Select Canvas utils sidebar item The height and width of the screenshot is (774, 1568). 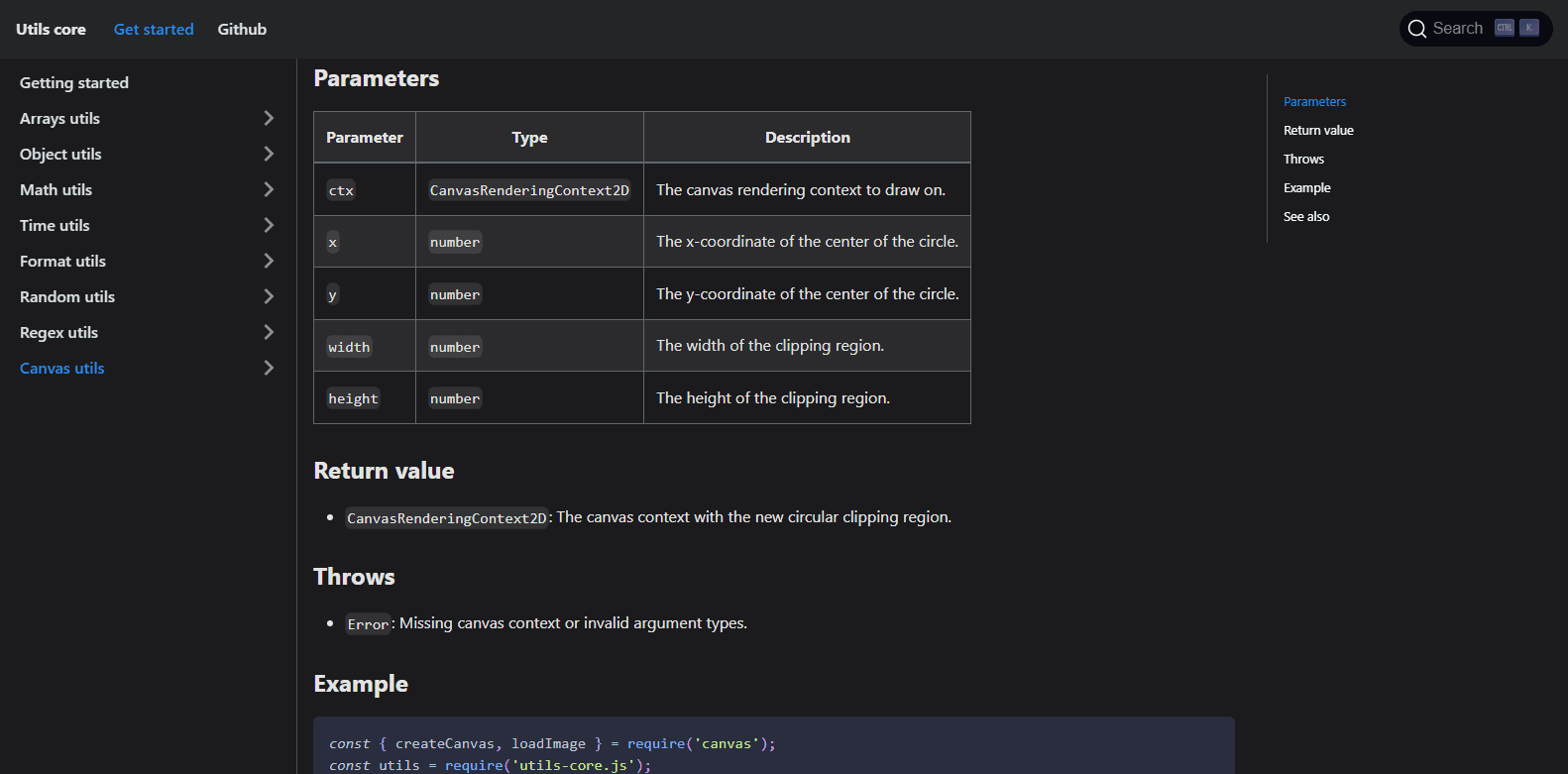pos(62,369)
